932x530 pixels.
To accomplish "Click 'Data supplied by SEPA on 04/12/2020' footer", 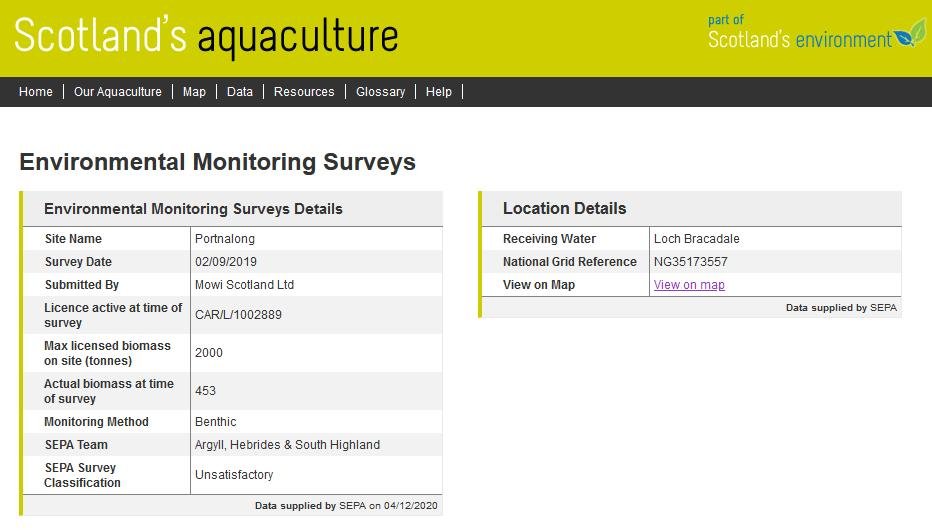I will click(346, 506).
